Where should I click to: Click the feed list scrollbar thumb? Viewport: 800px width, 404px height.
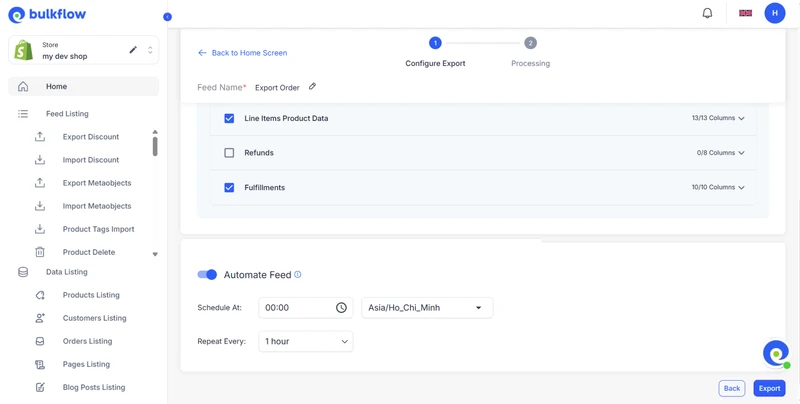(x=155, y=146)
